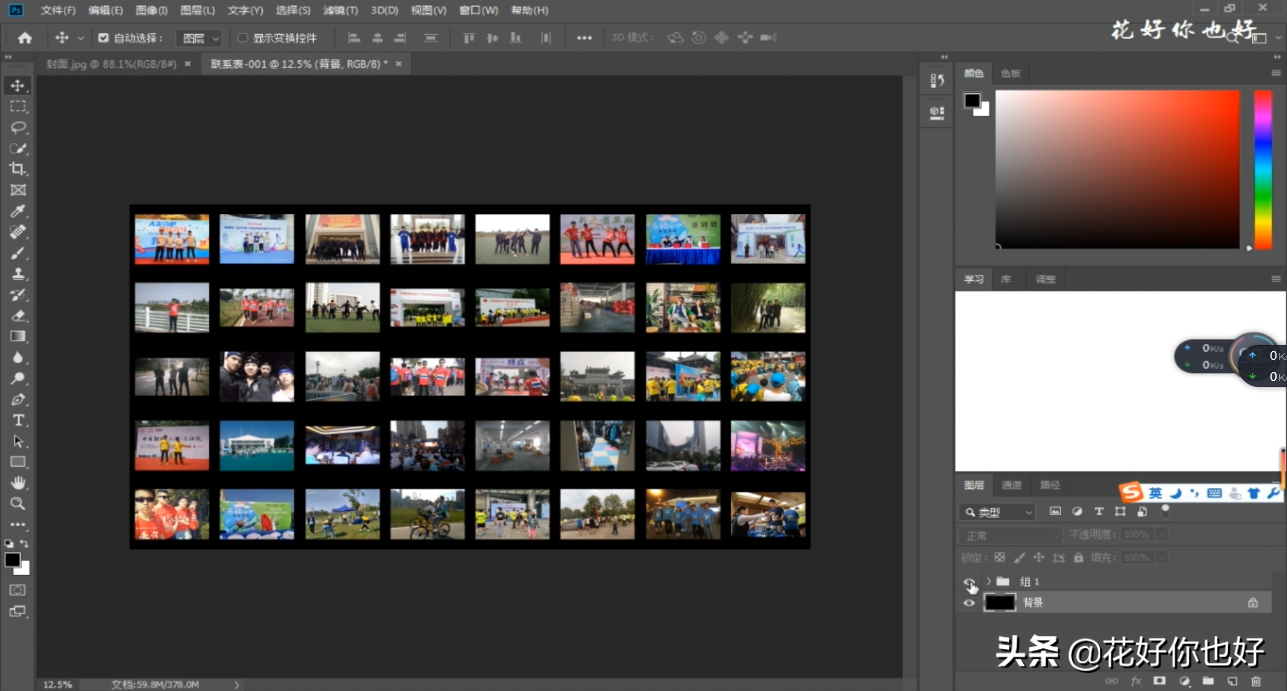Select the Crop tool
Screen dimensions: 1287x691
(18, 169)
